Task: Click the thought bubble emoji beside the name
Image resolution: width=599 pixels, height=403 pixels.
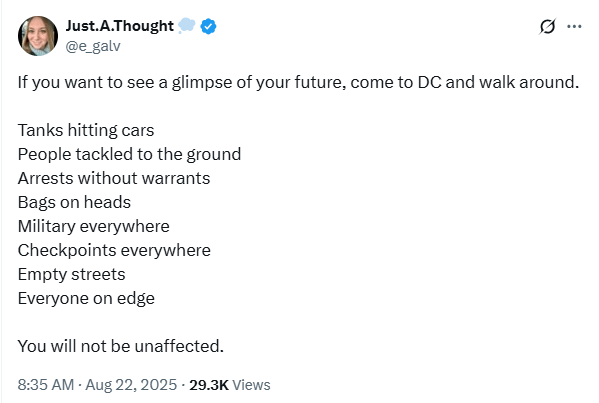Action: pyautogui.click(x=186, y=26)
